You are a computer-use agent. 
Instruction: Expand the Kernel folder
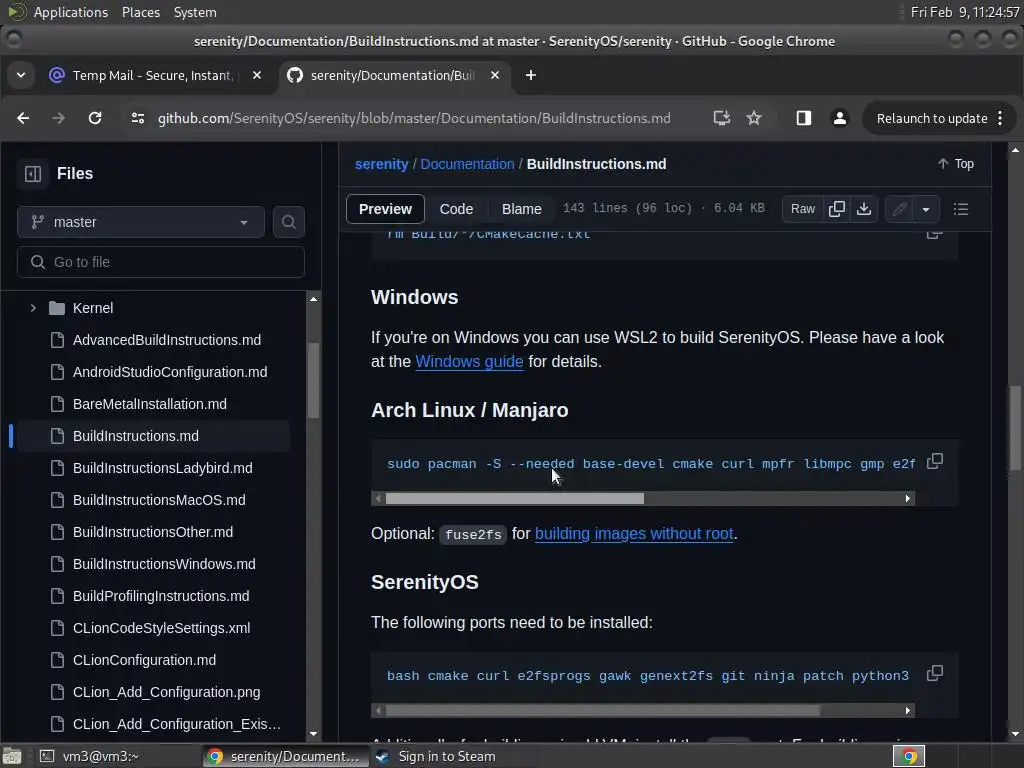click(x=33, y=308)
